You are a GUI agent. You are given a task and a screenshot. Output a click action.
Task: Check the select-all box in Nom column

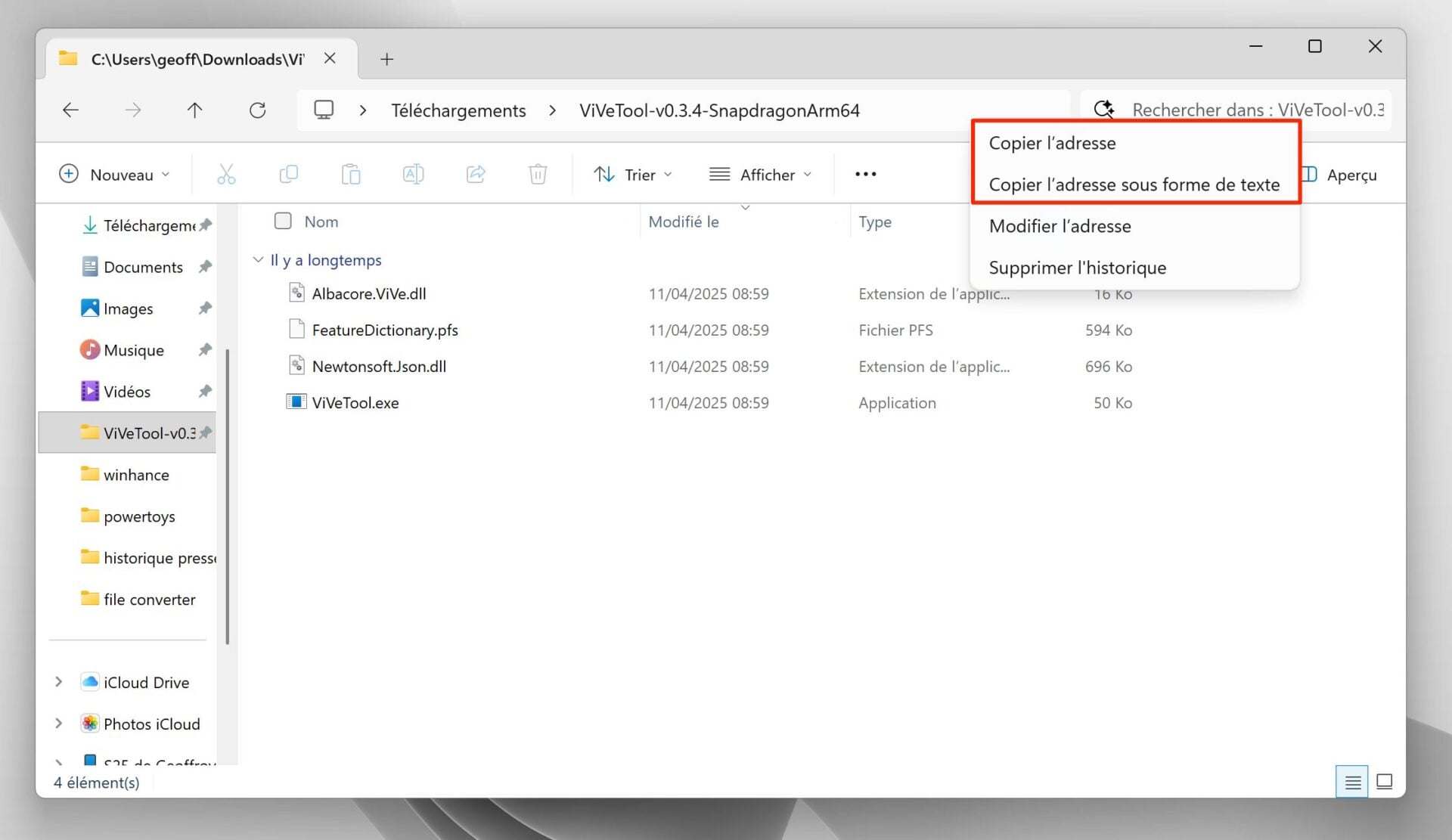(283, 221)
